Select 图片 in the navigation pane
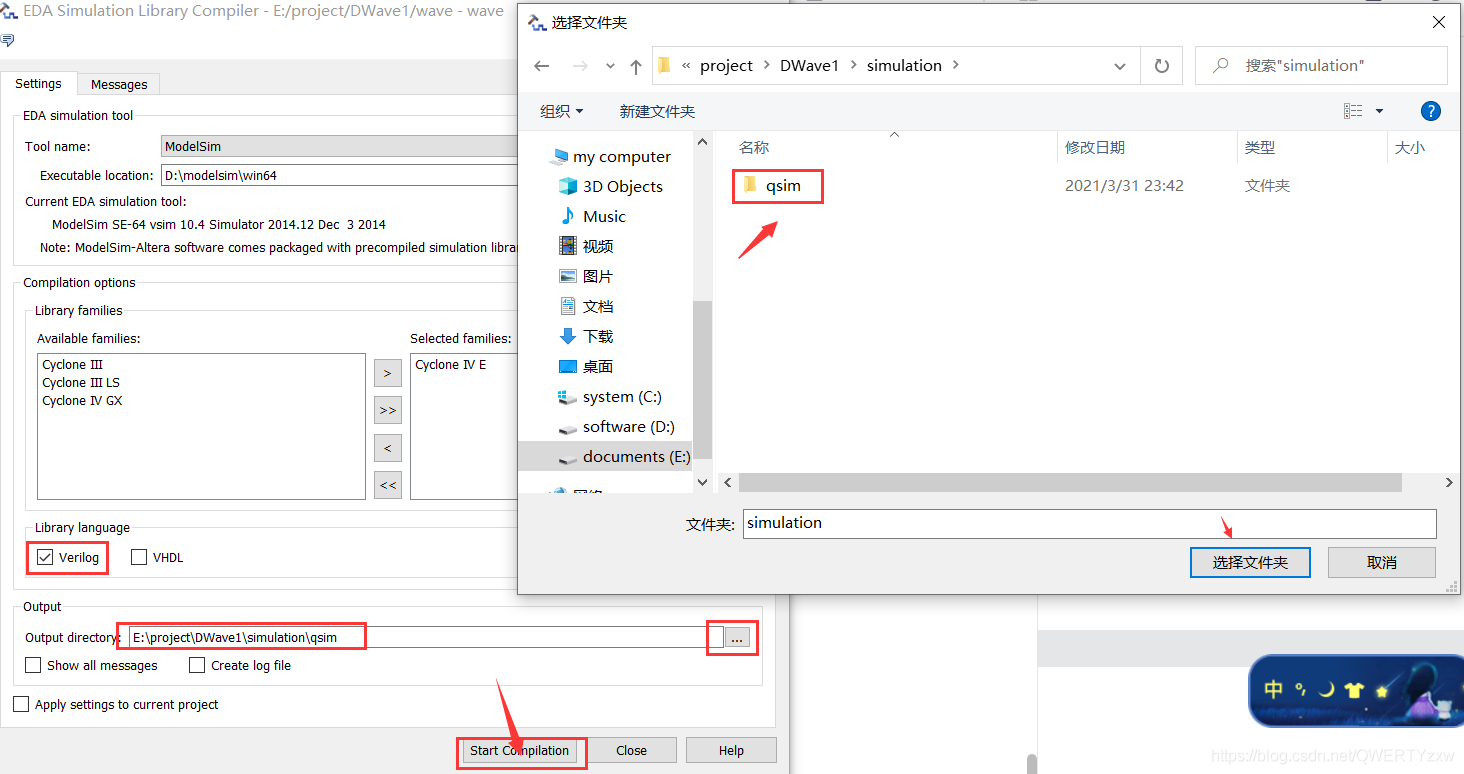The image size is (1464, 774). click(586, 277)
